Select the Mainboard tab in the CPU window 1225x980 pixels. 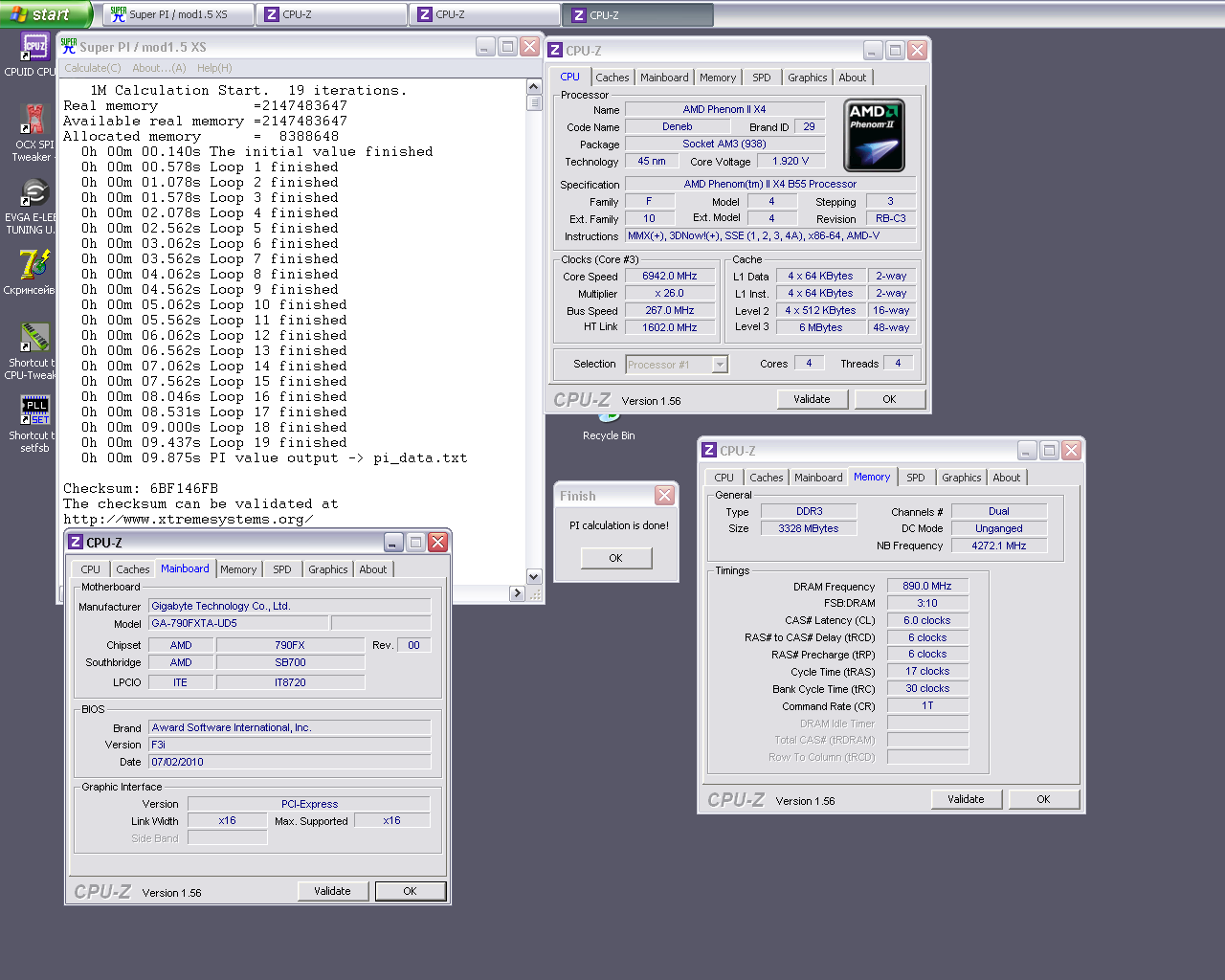(x=664, y=78)
